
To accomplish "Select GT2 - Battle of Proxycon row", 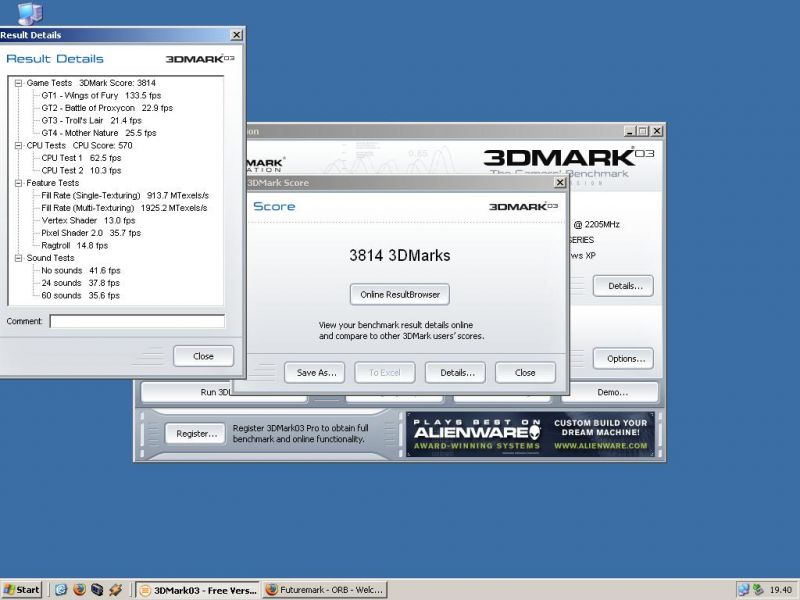I will pos(107,108).
